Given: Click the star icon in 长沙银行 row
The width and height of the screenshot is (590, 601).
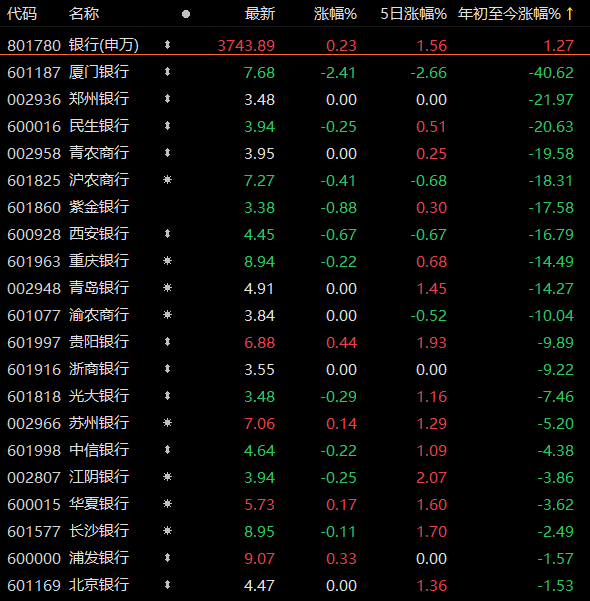Looking at the screenshot, I should [168, 531].
